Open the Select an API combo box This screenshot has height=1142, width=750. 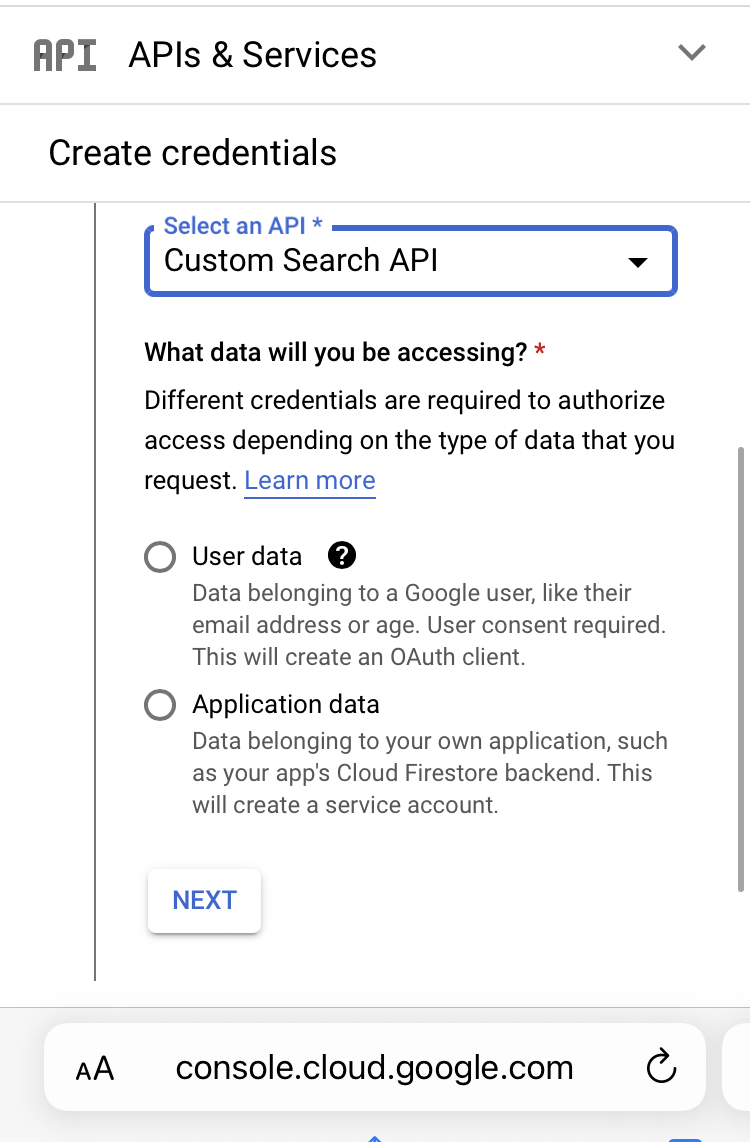[410, 262]
